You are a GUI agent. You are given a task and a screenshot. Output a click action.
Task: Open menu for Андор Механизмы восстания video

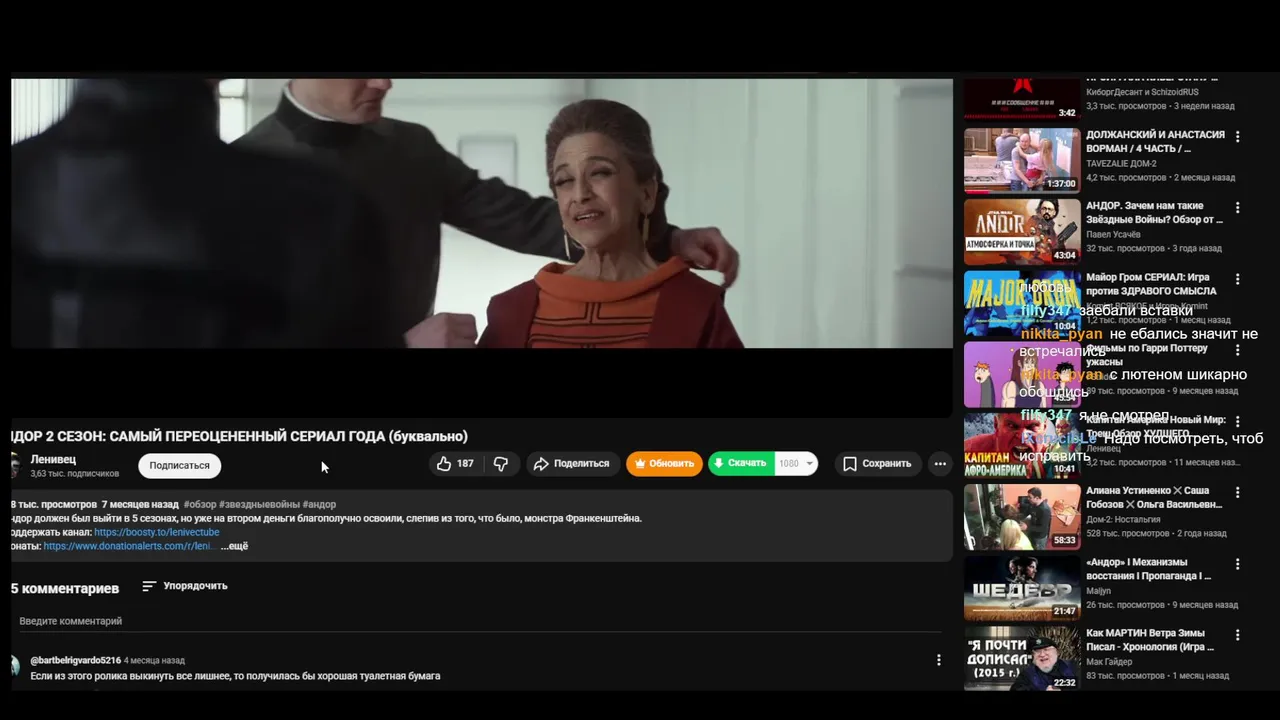(x=1237, y=564)
